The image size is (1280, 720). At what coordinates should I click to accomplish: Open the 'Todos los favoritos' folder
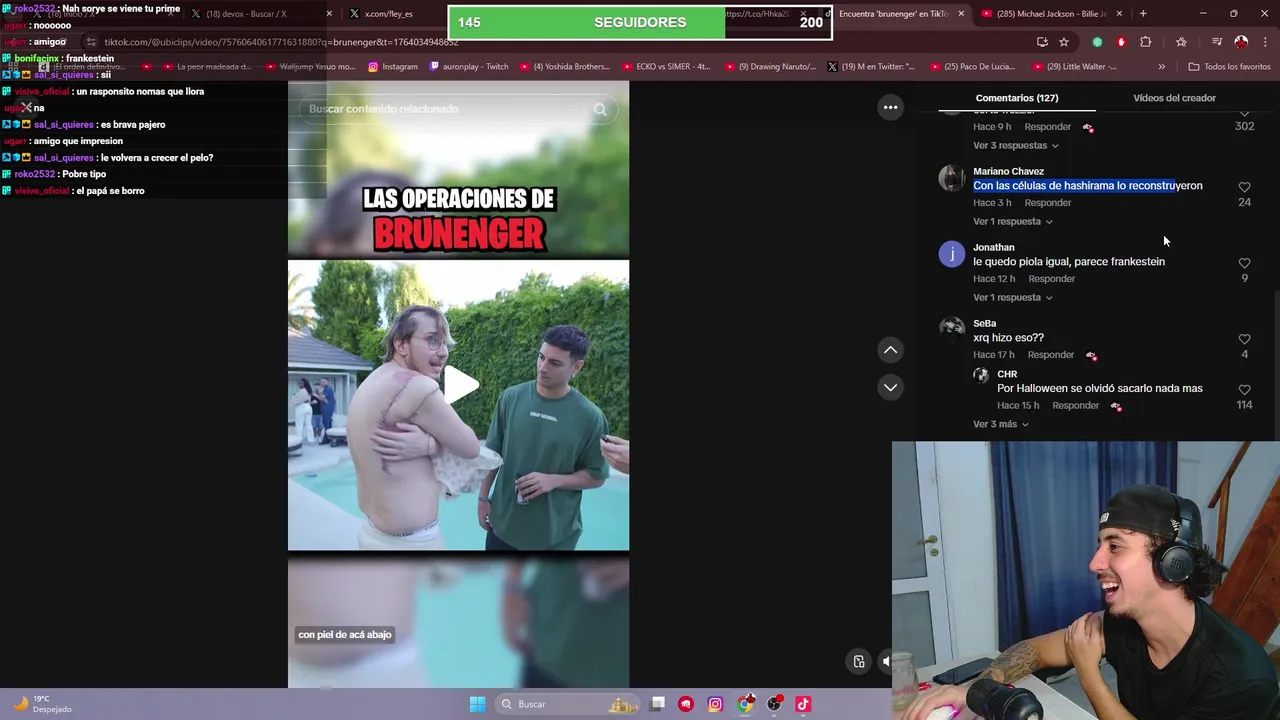1229,67
